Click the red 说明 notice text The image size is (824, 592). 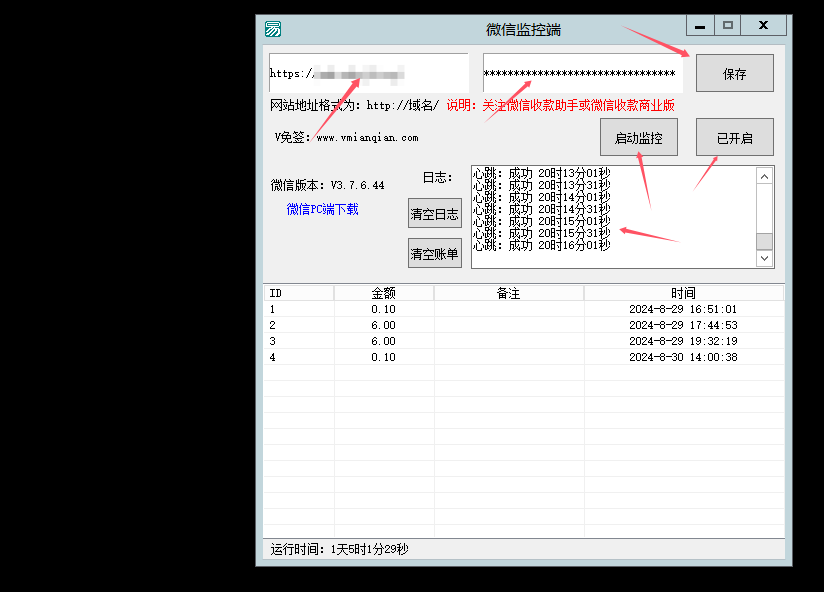point(560,105)
